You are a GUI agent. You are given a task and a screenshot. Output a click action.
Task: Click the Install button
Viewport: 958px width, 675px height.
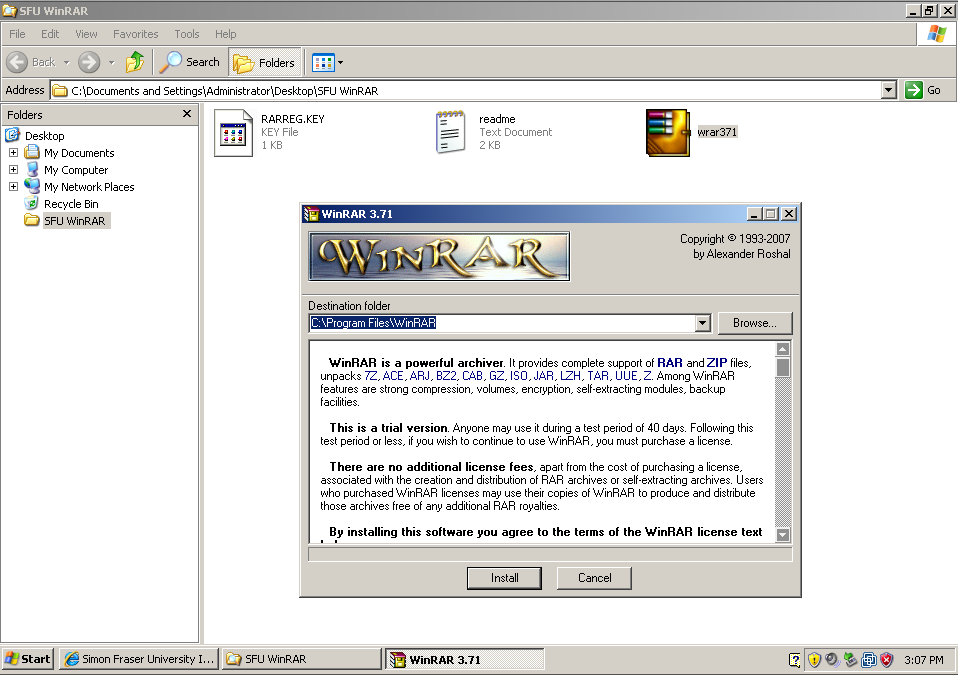point(505,578)
